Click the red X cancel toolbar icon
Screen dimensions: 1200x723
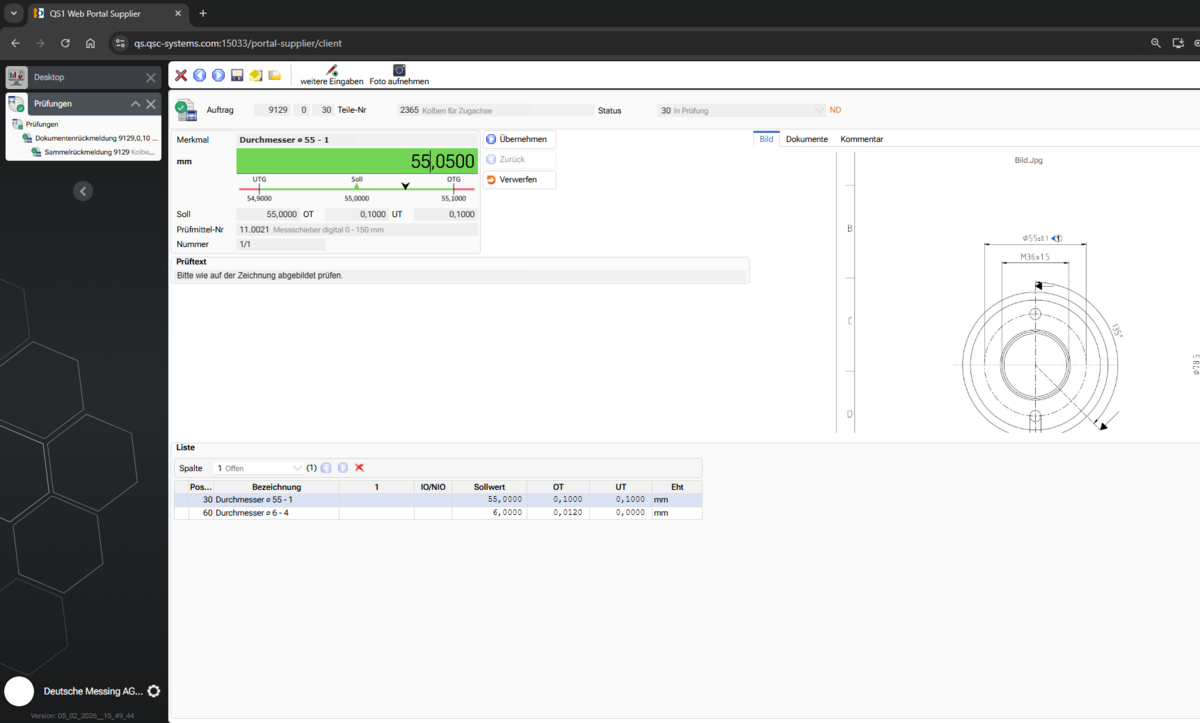(x=181, y=75)
